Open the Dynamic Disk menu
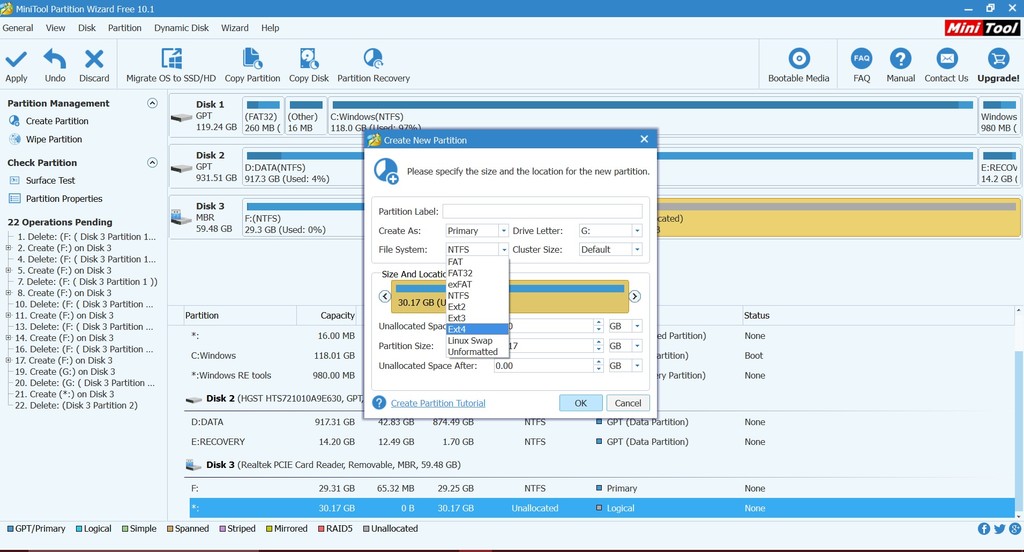 click(x=181, y=28)
